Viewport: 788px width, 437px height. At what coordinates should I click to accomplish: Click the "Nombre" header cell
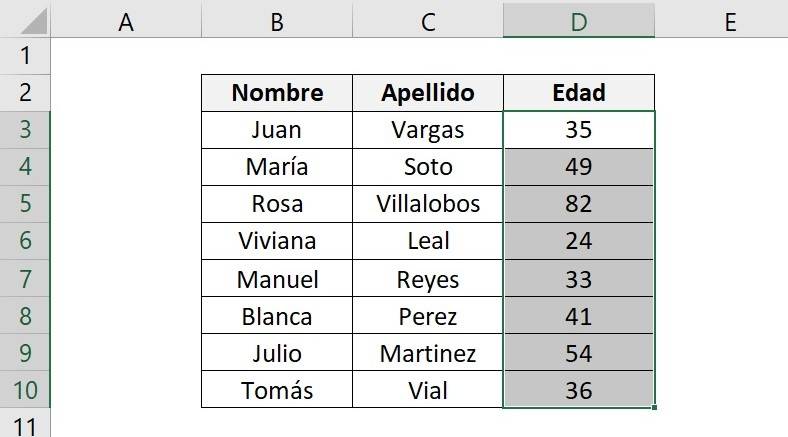(277, 93)
